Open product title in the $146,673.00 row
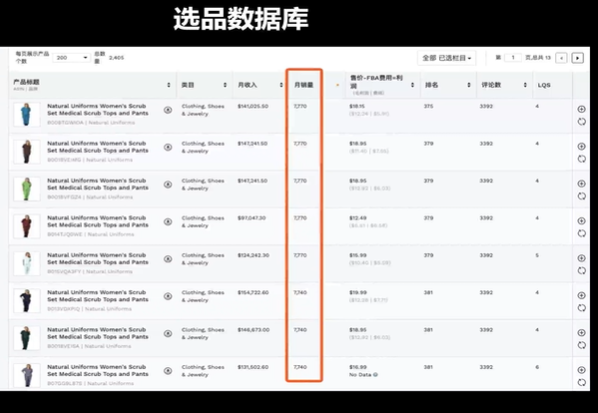Image resolution: width=598 pixels, height=413 pixels. tap(98, 333)
